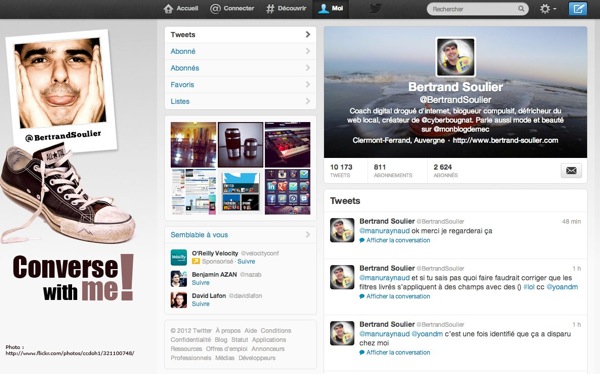Open Favoris in the sidebar
Viewport: 600px width, 374px height.
(x=240, y=85)
